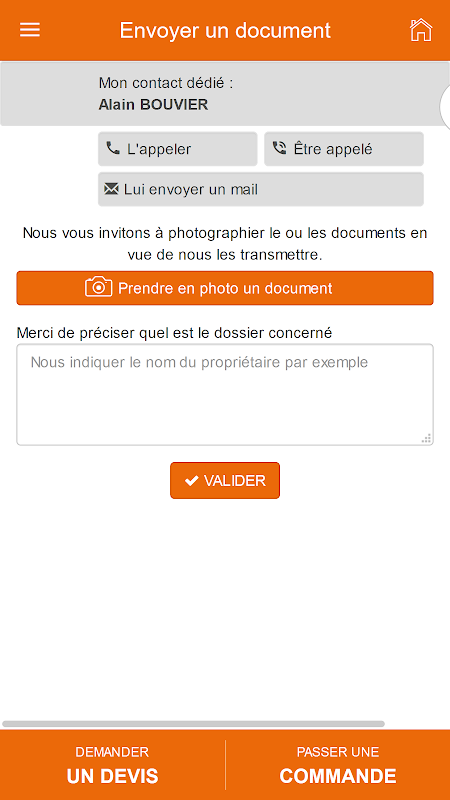450x800 pixels.
Task: Choose the Être appelé callback option
Action: [344, 149]
